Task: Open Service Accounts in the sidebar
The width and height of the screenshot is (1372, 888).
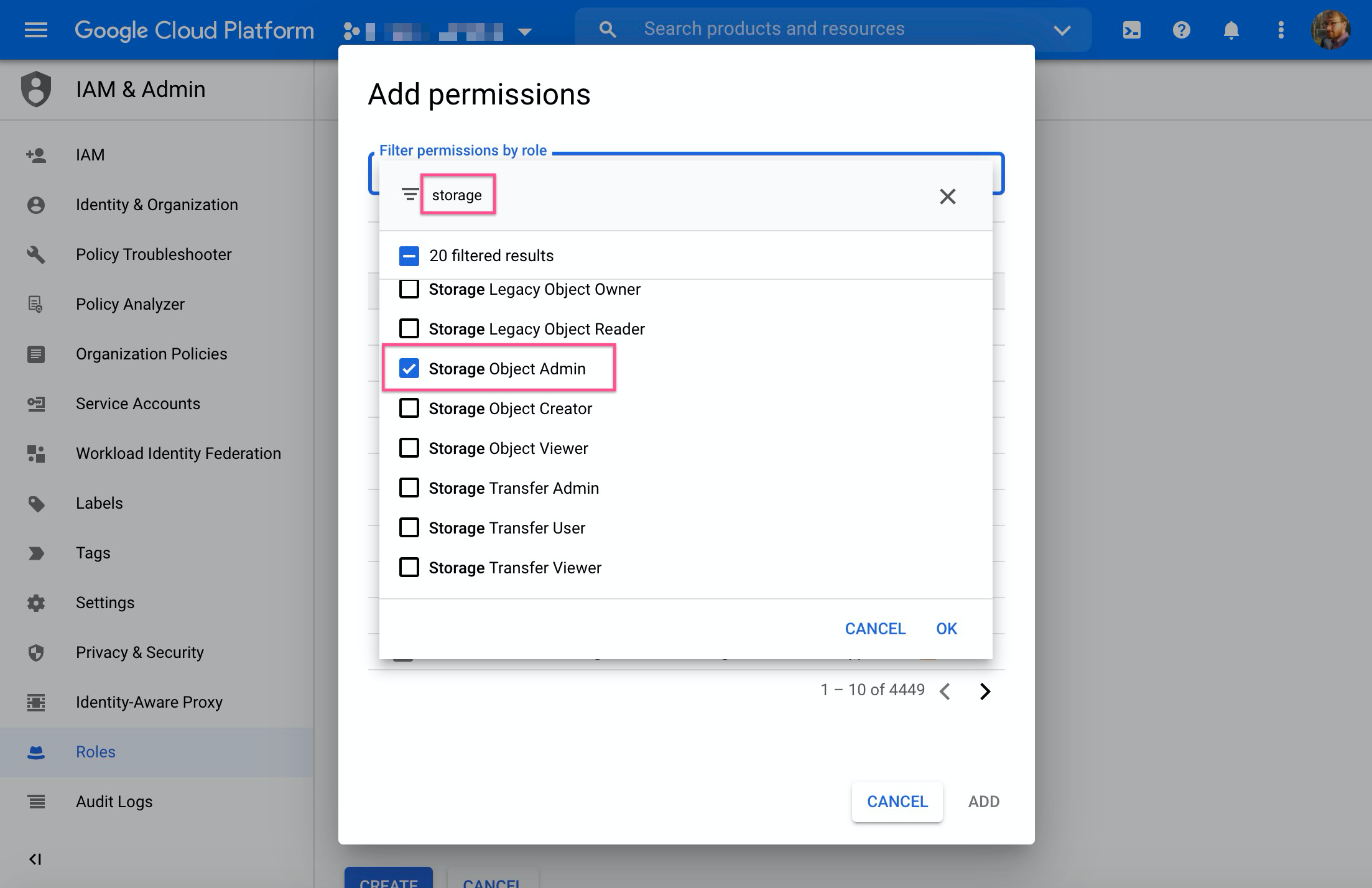Action: tap(137, 404)
